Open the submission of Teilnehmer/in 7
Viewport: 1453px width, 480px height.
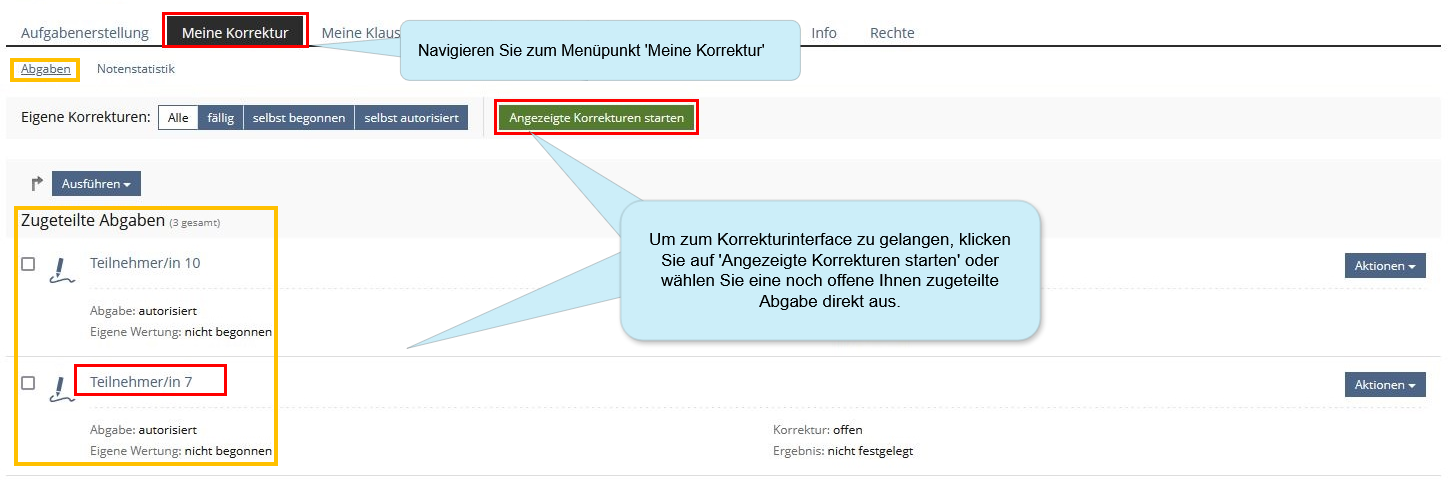(141, 382)
